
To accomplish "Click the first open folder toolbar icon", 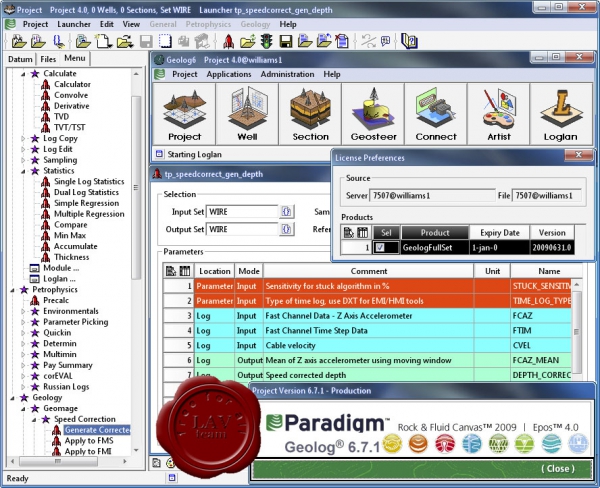I will coord(18,41).
